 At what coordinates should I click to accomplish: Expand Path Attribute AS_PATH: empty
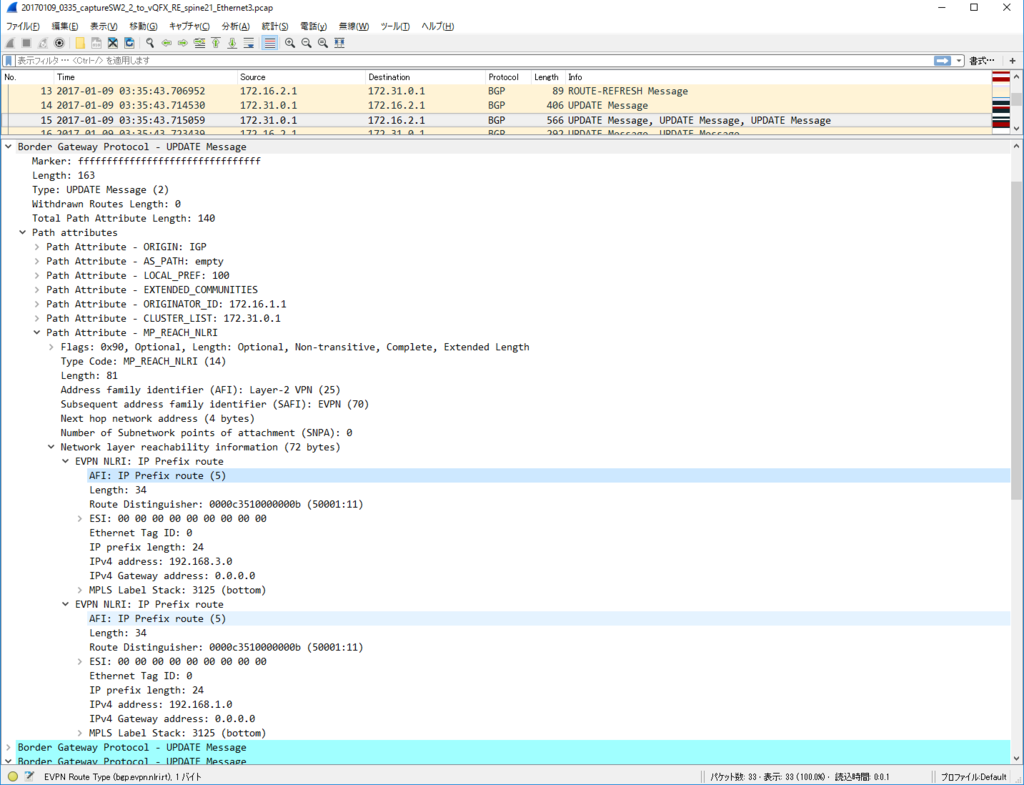pyautogui.click(x=37, y=261)
